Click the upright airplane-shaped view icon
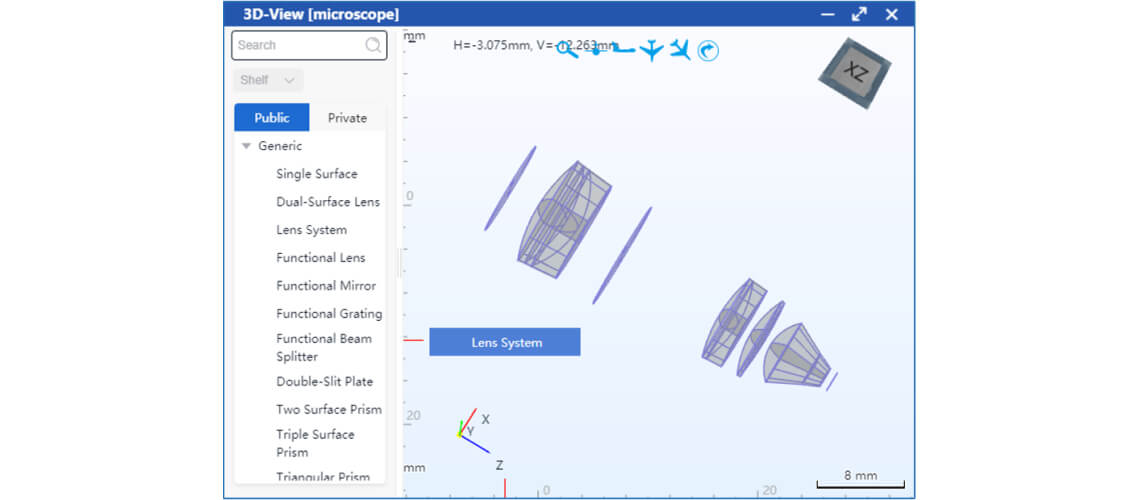Viewport: 1140px width, 500px height. pos(652,50)
